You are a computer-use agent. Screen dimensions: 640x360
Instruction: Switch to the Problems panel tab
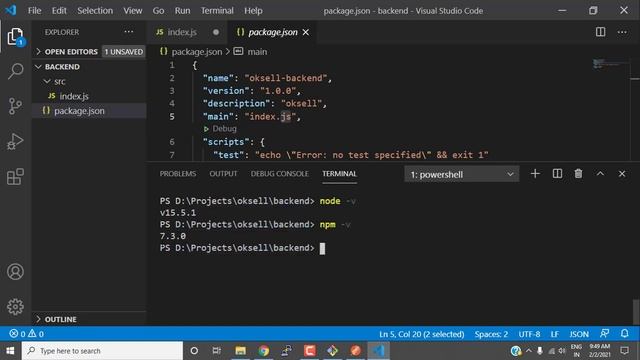(x=178, y=173)
